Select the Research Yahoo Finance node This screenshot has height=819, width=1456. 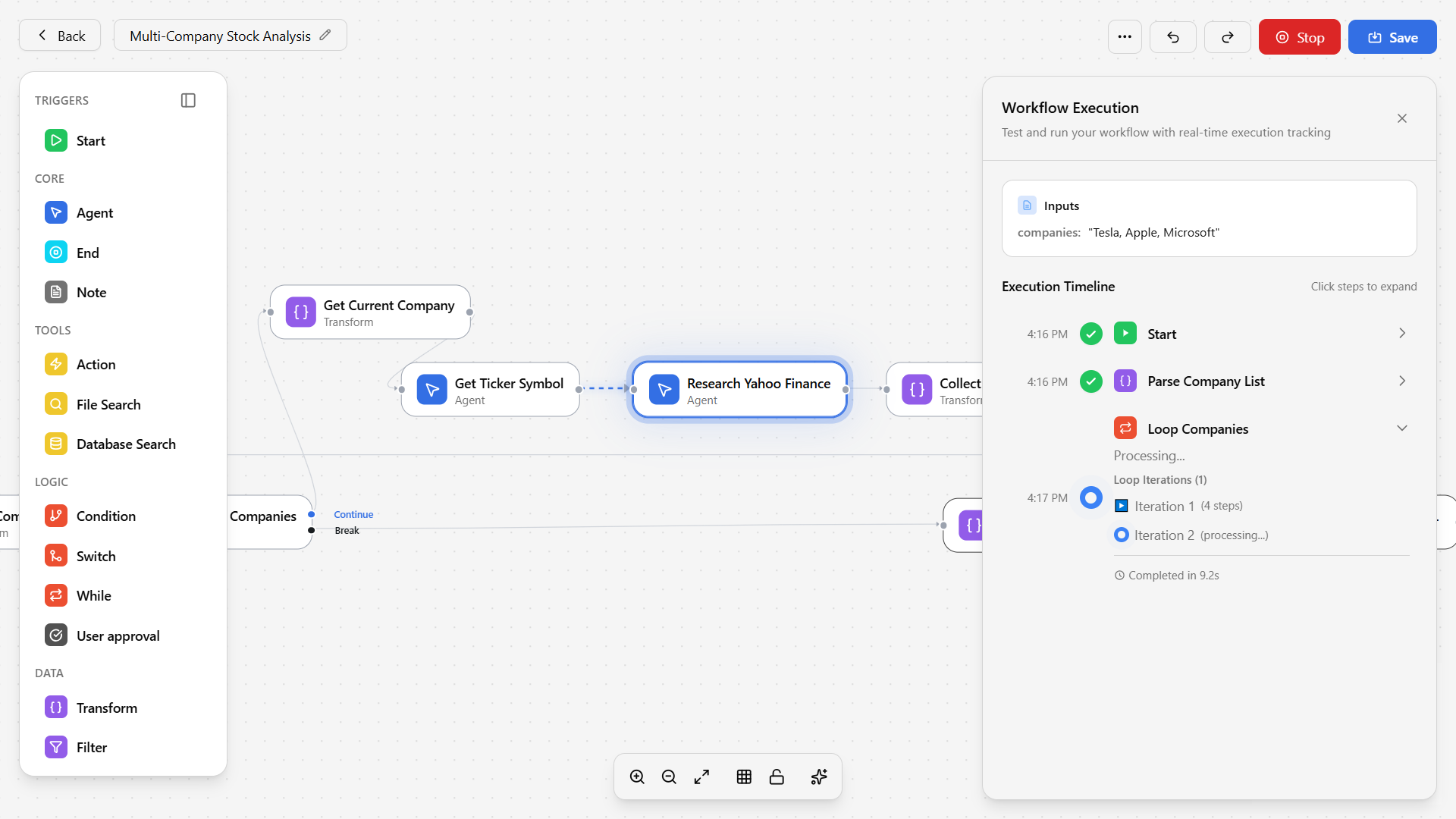coord(739,390)
